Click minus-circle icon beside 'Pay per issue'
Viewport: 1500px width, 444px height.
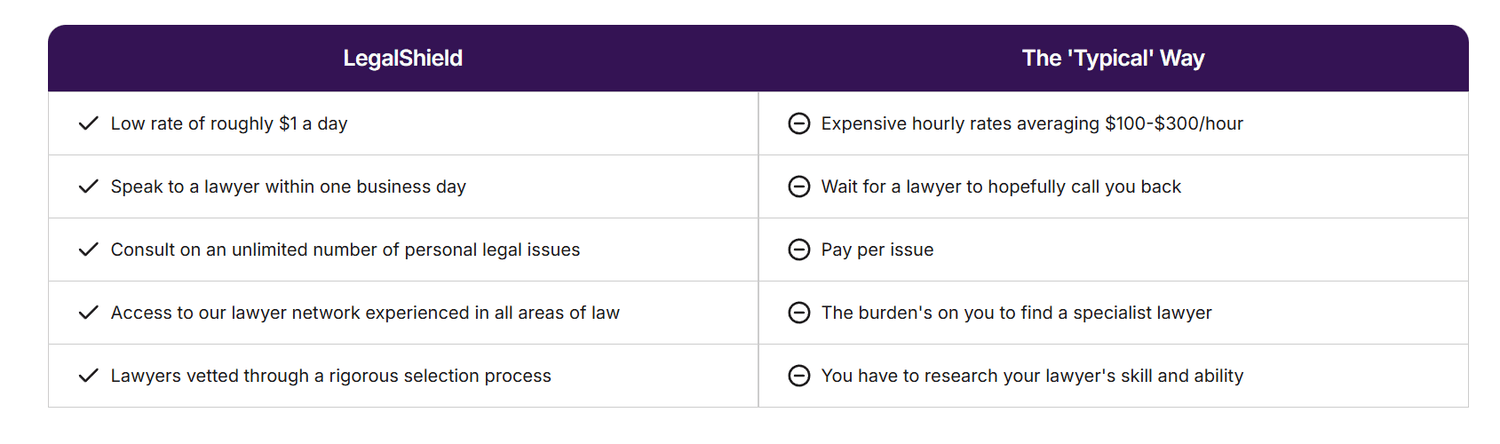(x=799, y=250)
